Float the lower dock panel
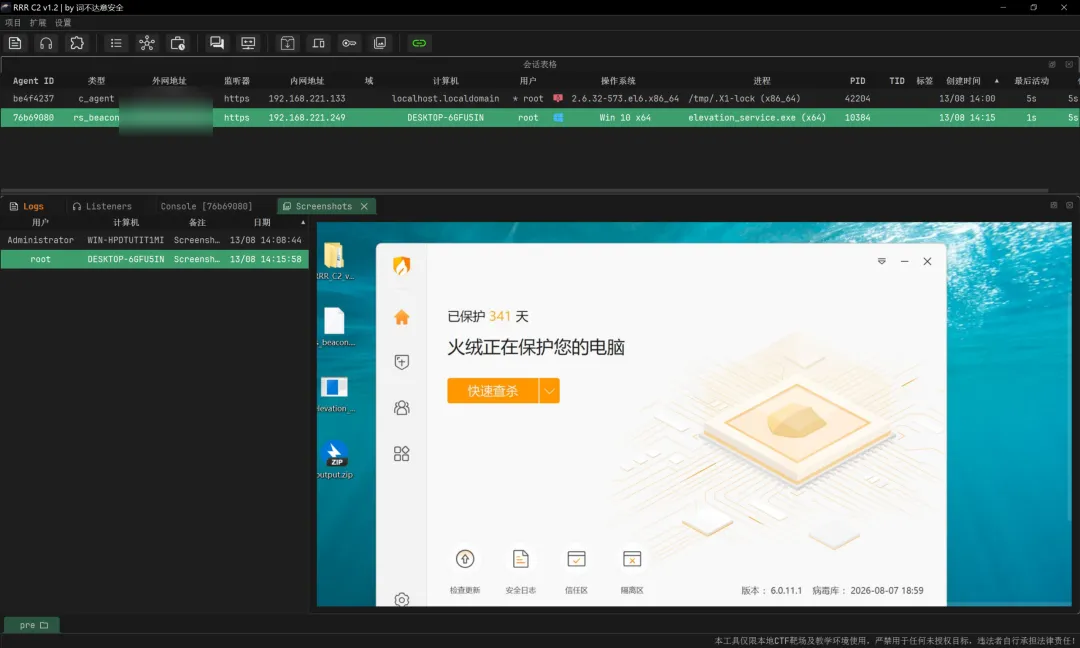Viewport: 1080px width, 648px height. click(x=1053, y=205)
